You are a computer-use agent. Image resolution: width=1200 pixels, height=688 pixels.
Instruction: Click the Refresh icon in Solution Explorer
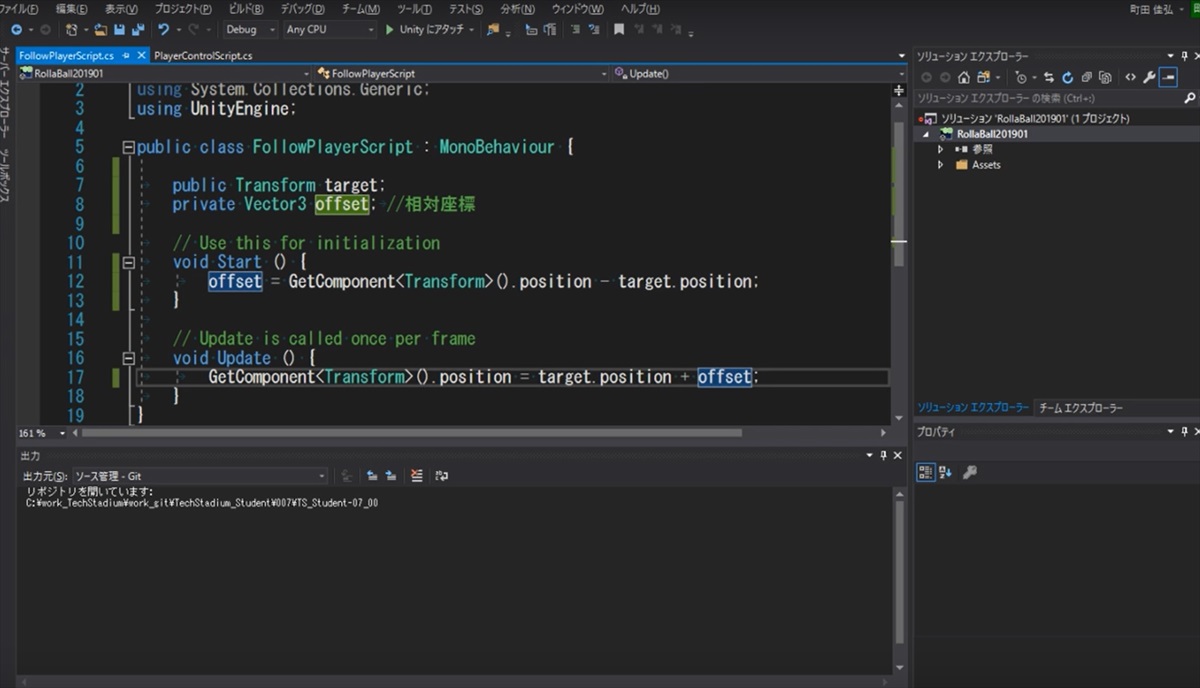coord(1067,77)
